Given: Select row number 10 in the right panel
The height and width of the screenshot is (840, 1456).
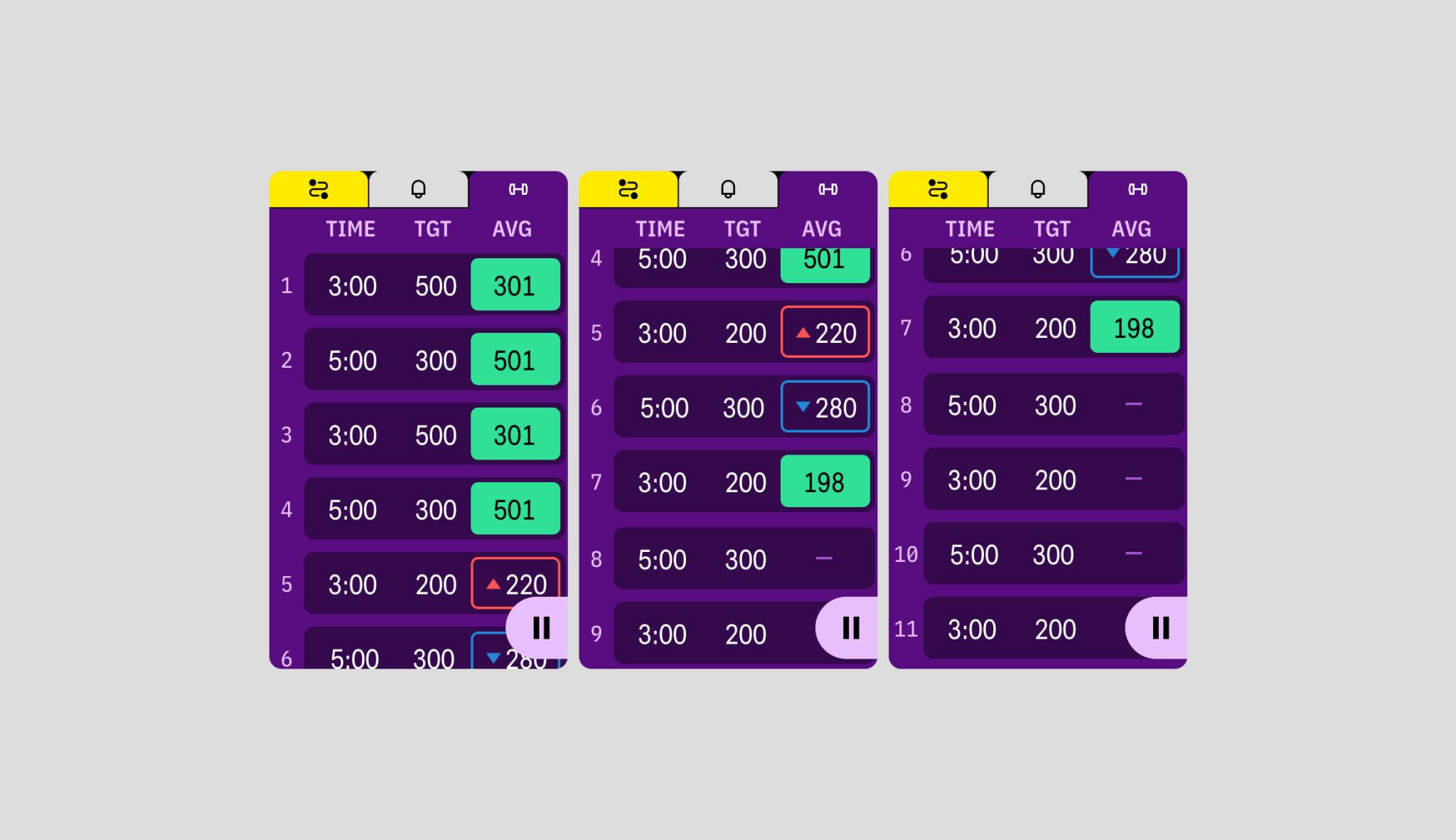Looking at the screenshot, I should click(906, 555).
